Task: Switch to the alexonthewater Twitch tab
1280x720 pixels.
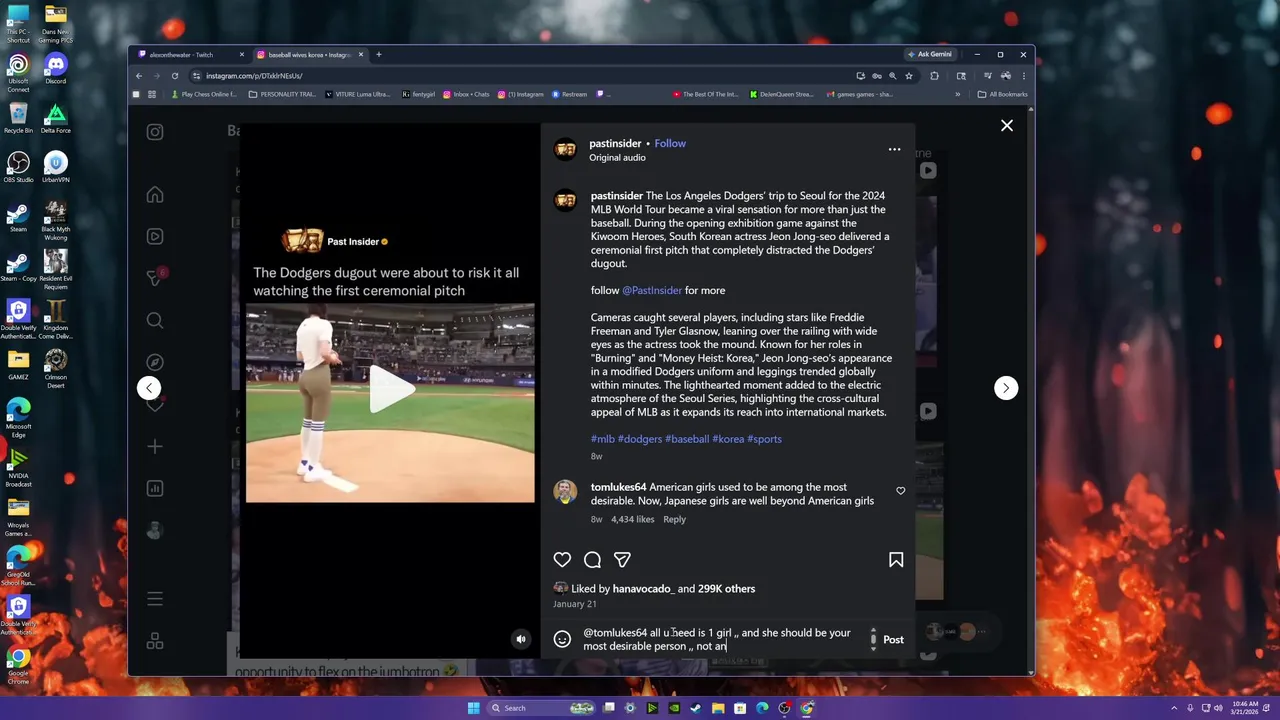Action: point(189,55)
